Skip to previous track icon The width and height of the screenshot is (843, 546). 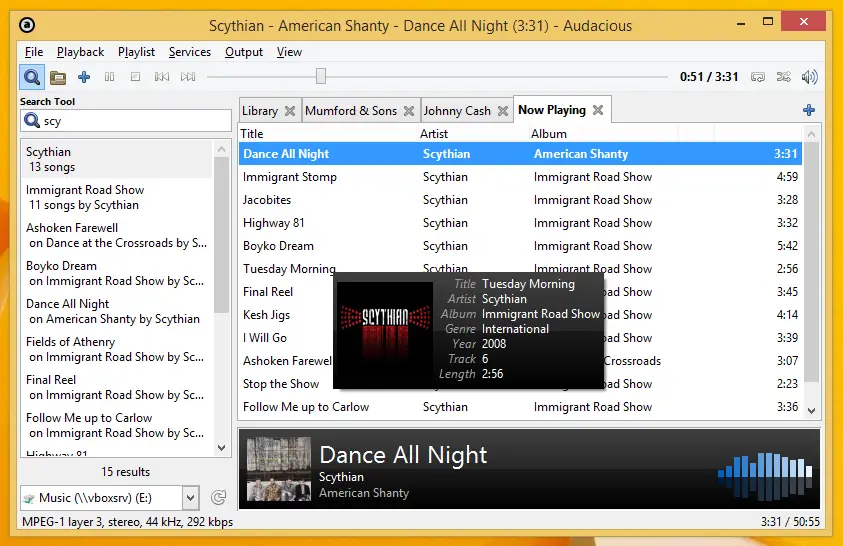click(x=162, y=77)
